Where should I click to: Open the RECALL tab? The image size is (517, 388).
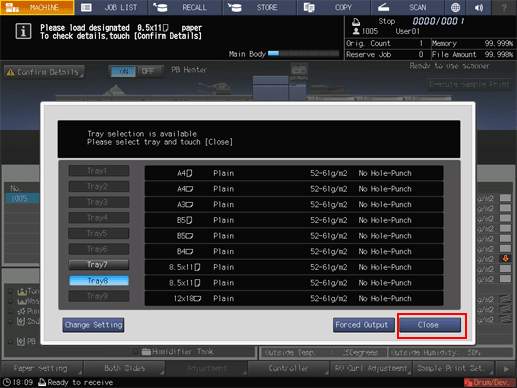coord(185,7)
